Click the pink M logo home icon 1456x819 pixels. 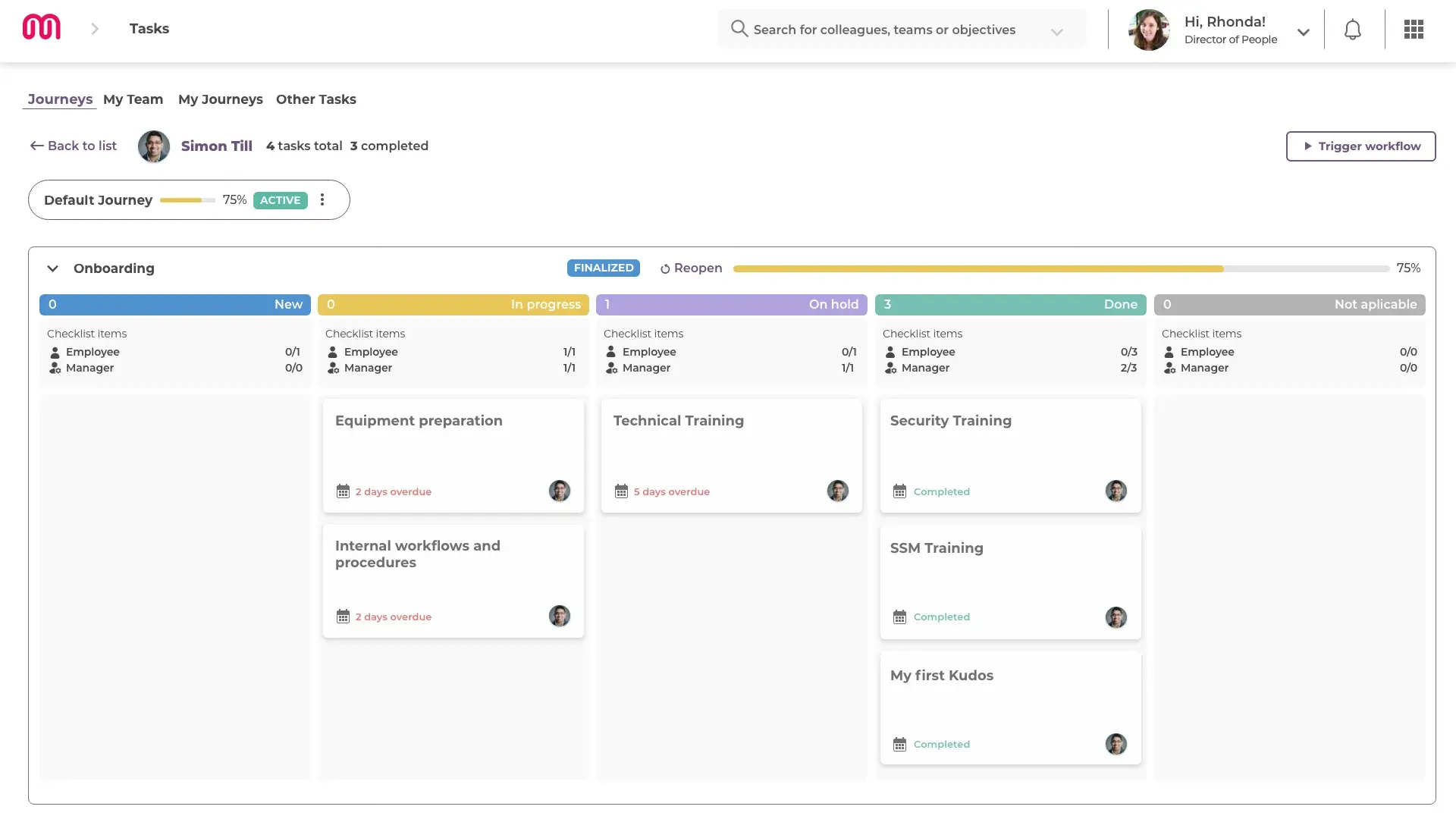[x=42, y=28]
